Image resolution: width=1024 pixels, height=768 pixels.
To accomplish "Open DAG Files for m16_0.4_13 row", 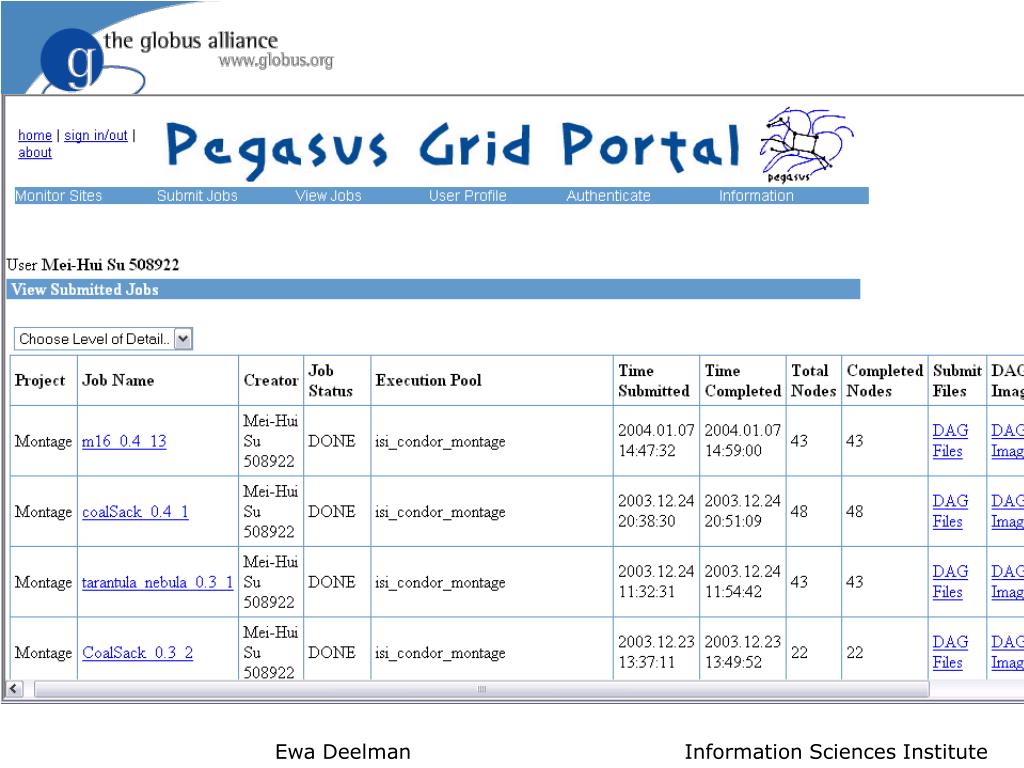I will [x=950, y=441].
